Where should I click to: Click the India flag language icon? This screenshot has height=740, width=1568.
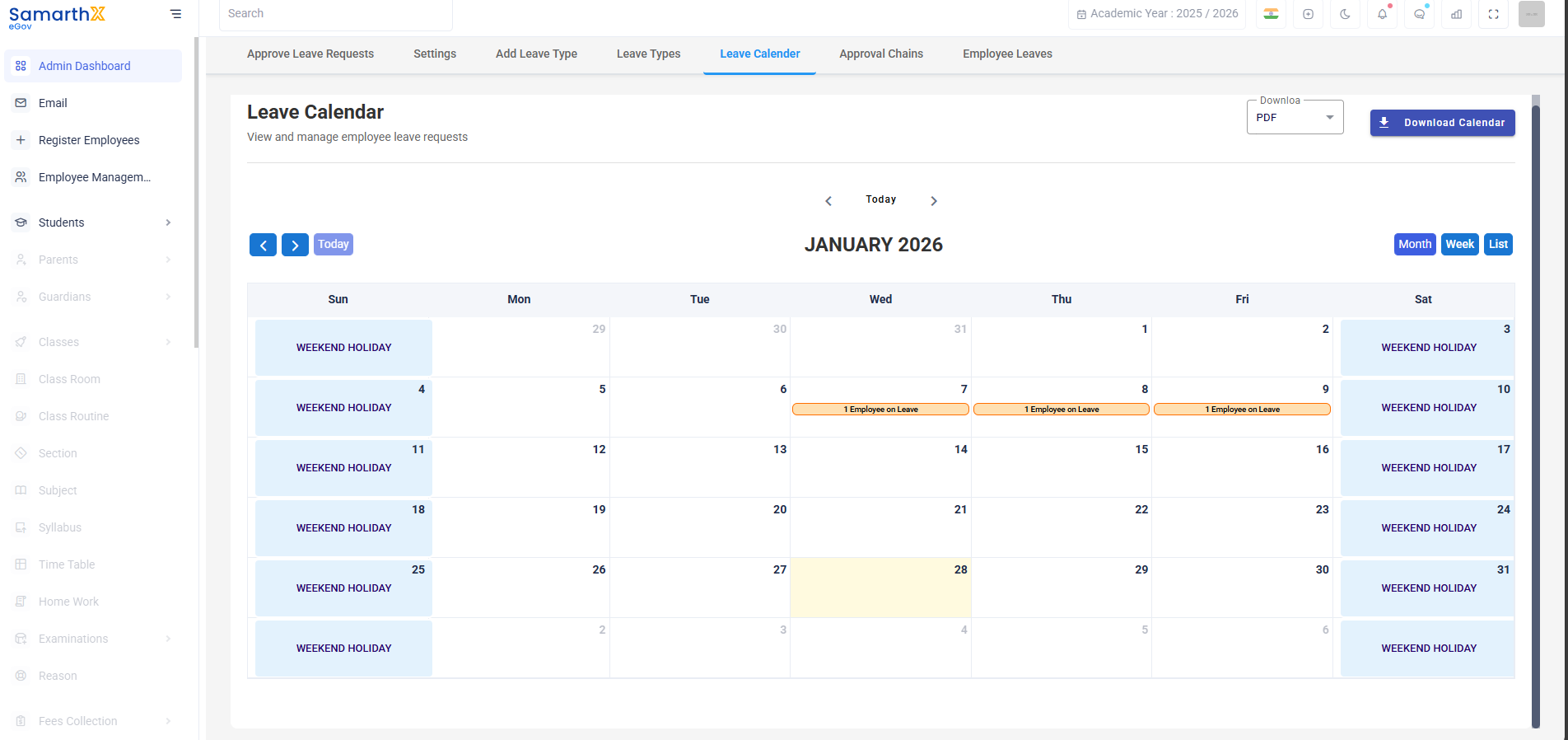(1271, 14)
